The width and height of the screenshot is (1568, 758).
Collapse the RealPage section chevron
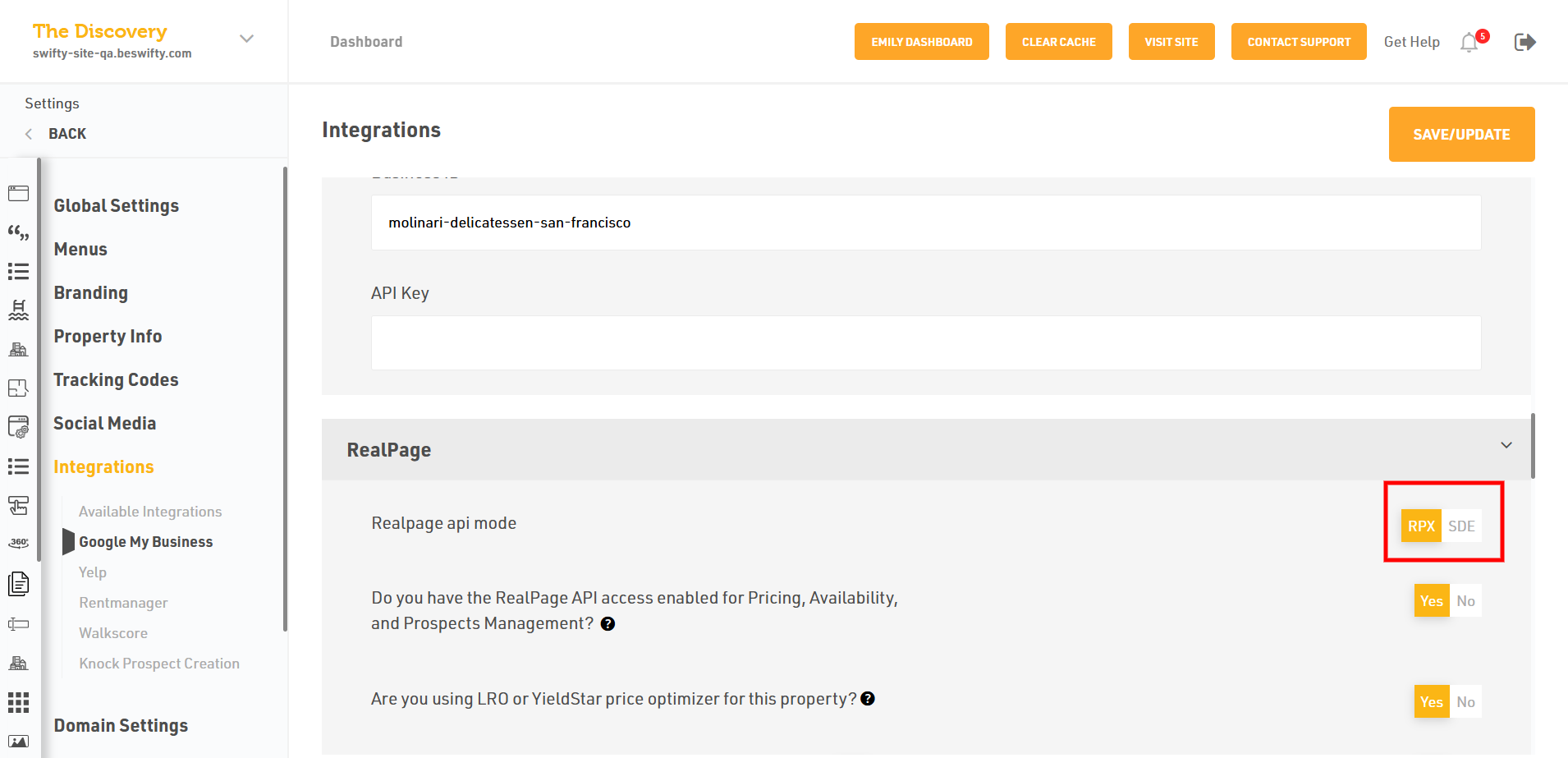click(1506, 445)
